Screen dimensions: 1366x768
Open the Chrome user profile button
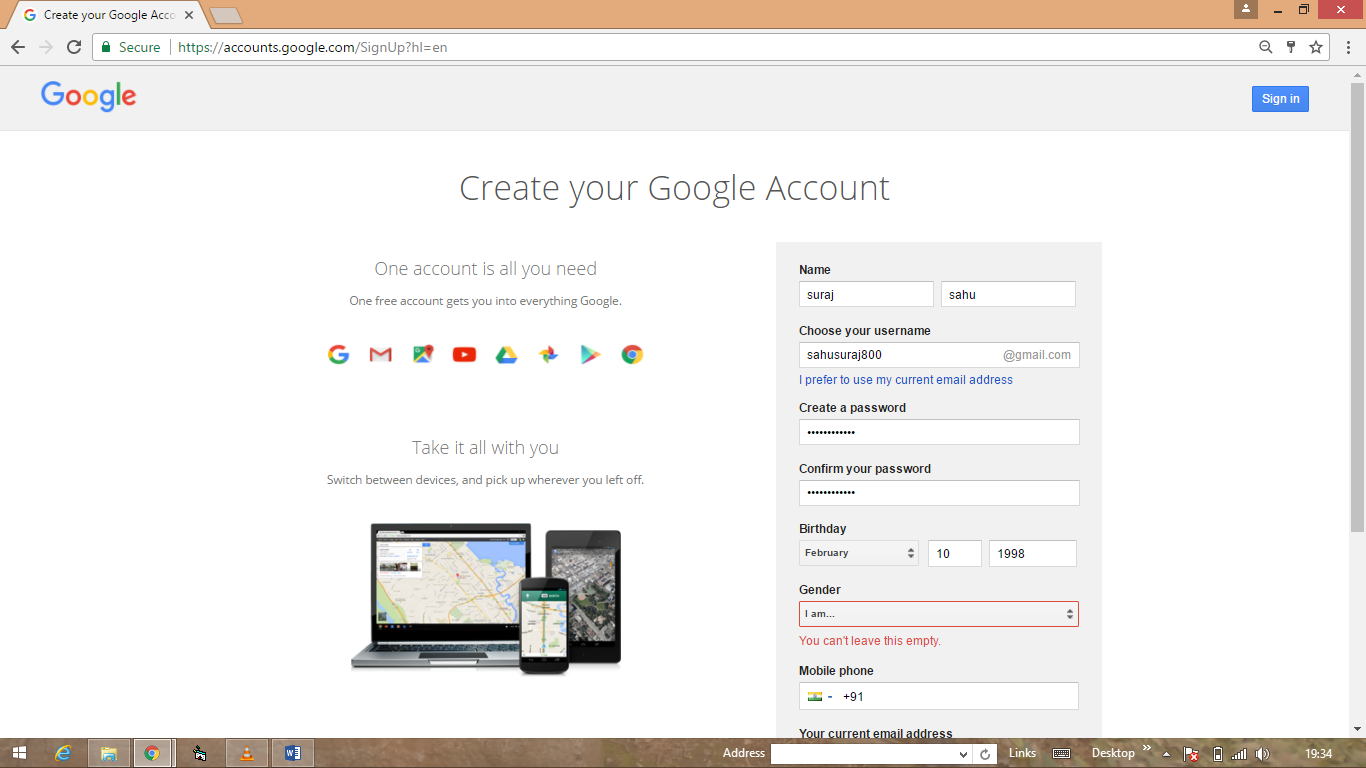pyautogui.click(x=1246, y=9)
